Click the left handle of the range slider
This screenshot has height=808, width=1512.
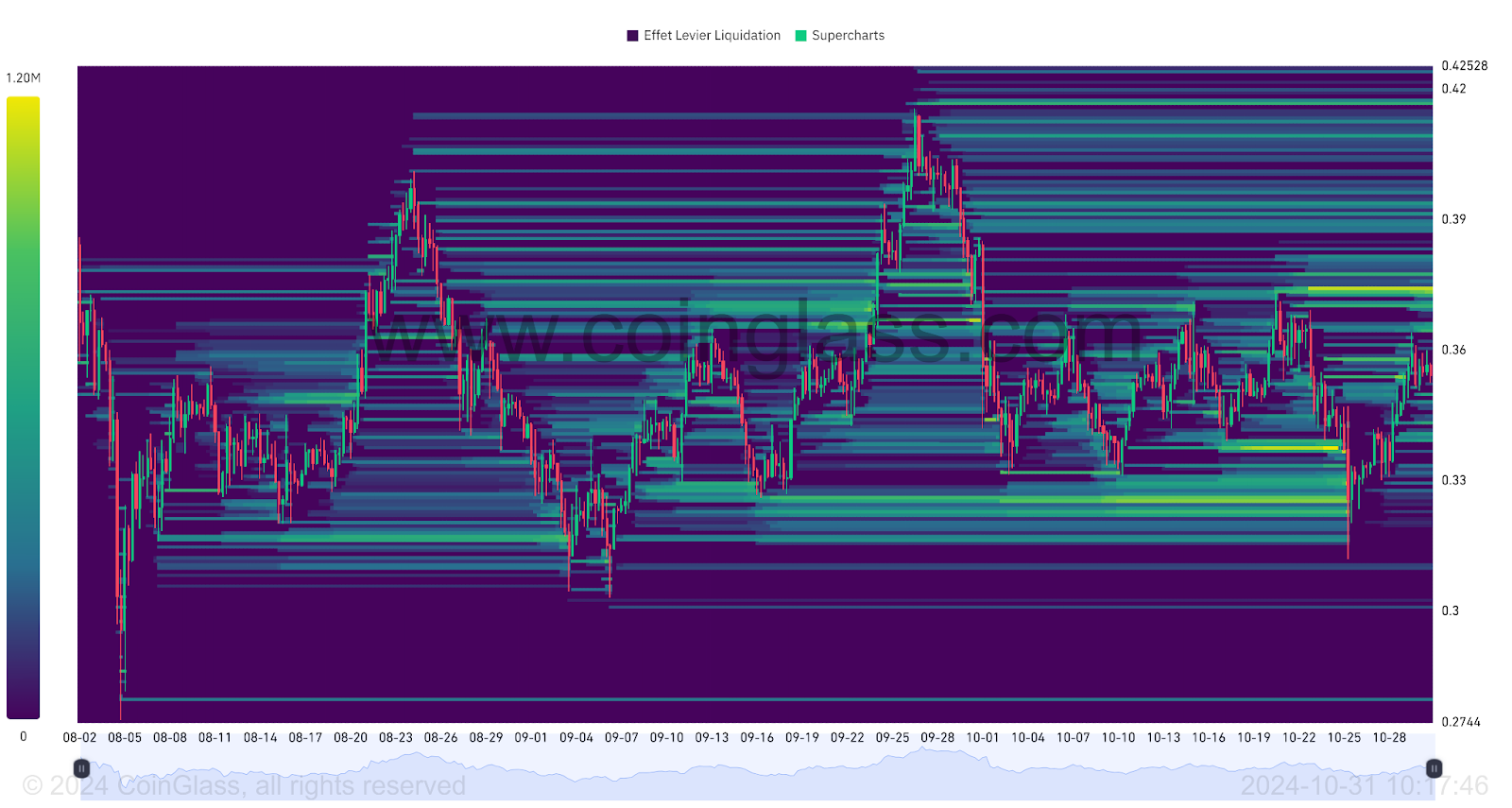pos(81,768)
